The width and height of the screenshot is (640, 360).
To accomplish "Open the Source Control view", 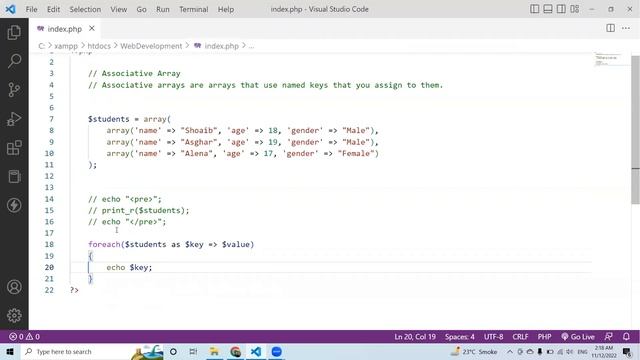I will point(14,90).
